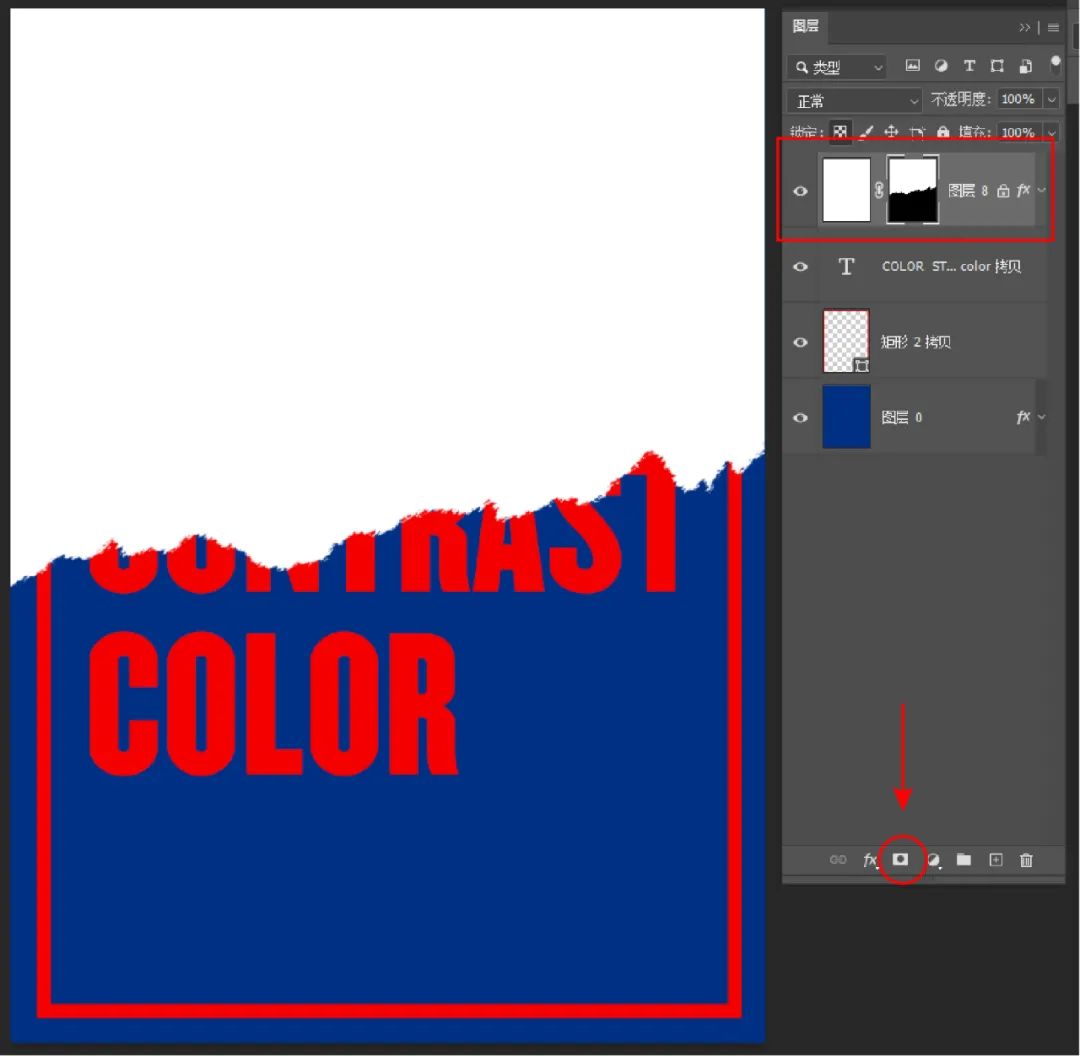Screen dimensions: 1080x1056
Task: Open the Layers panel hamburger menu
Action: tap(1053, 28)
